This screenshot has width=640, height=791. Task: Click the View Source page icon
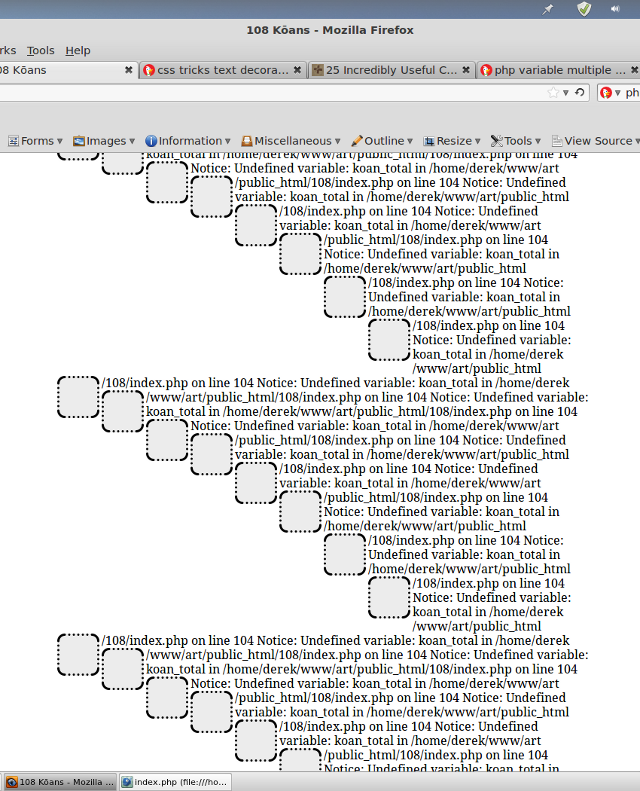tap(557, 141)
